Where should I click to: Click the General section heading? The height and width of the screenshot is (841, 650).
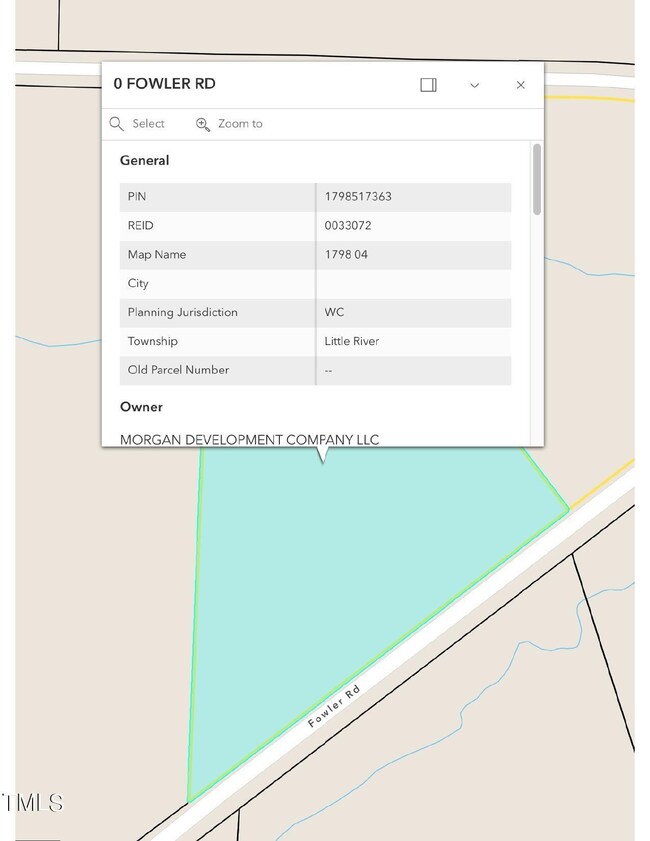pyautogui.click(x=145, y=161)
